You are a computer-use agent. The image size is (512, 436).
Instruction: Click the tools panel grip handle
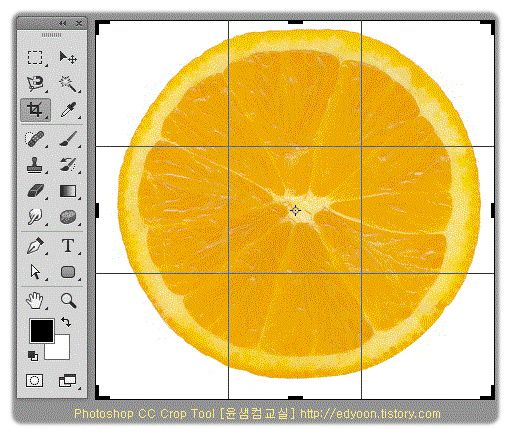51,35
